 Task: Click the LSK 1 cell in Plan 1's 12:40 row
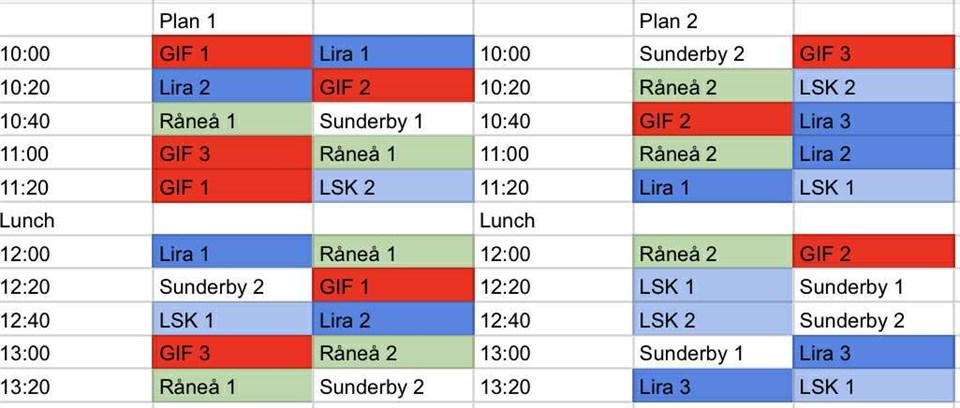(x=232, y=320)
